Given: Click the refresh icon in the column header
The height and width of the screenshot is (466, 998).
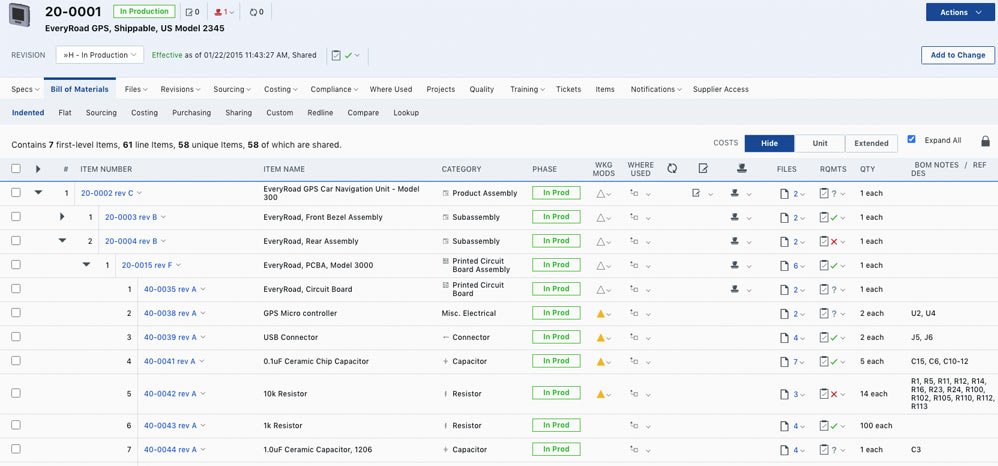Looking at the screenshot, I should coord(672,169).
